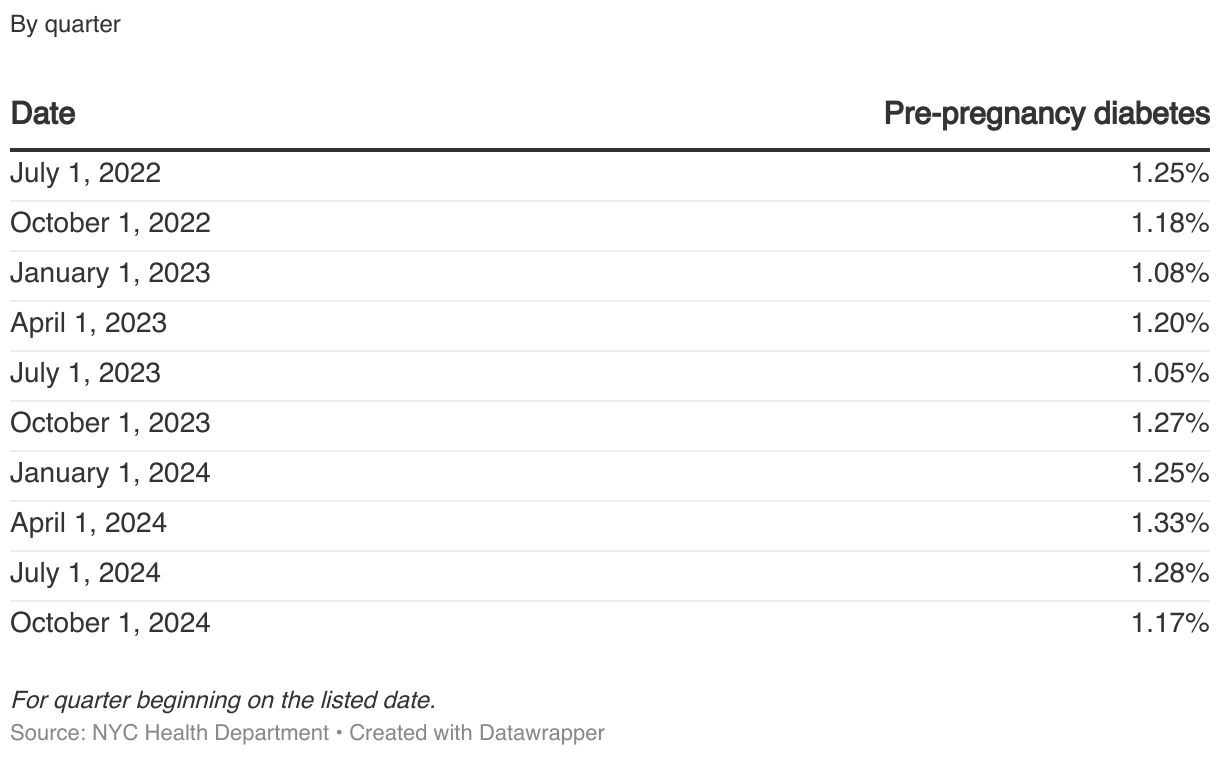Click the 1.08% value
Screen dimensions: 1220x758
click(1171, 273)
